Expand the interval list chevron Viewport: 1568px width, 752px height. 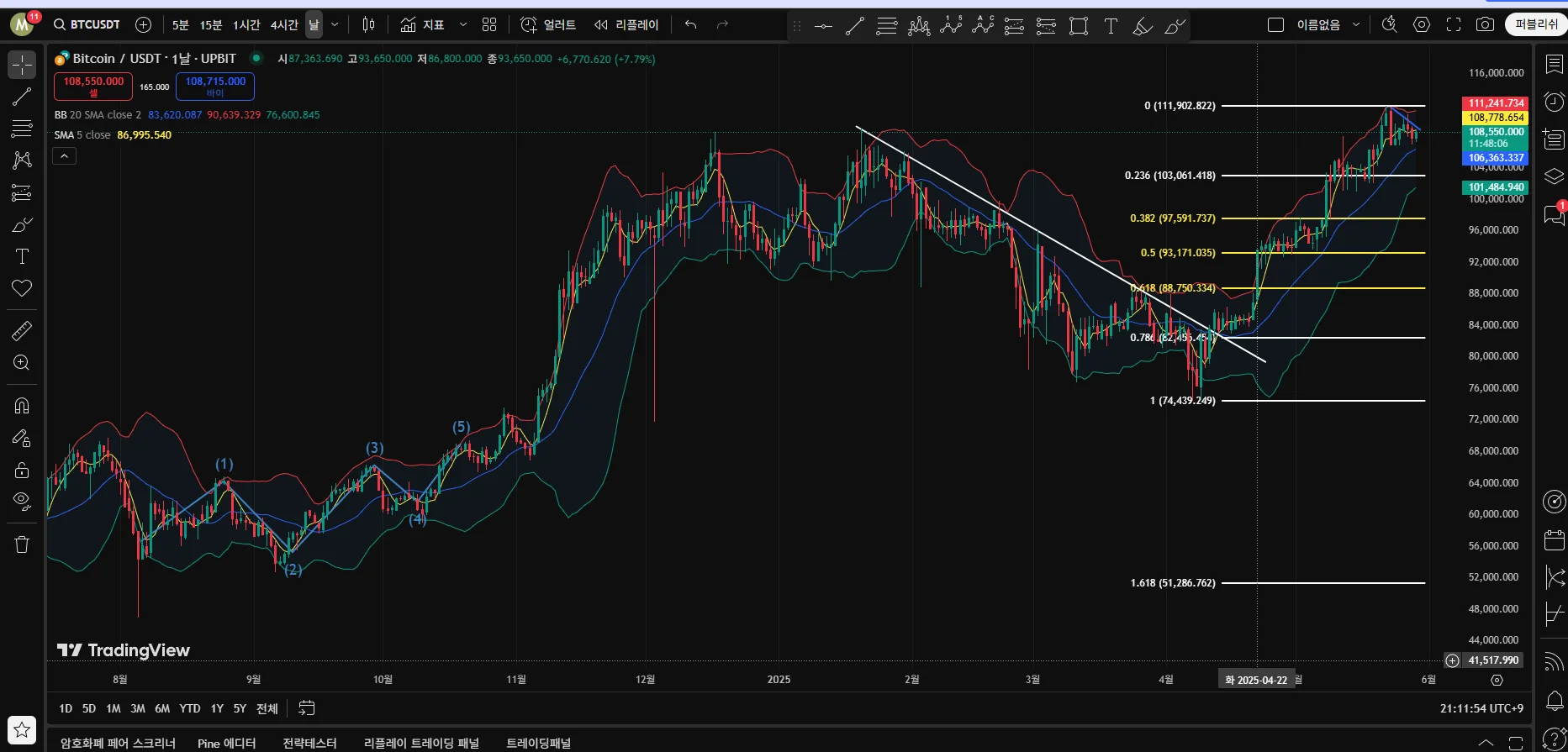[x=335, y=25]
